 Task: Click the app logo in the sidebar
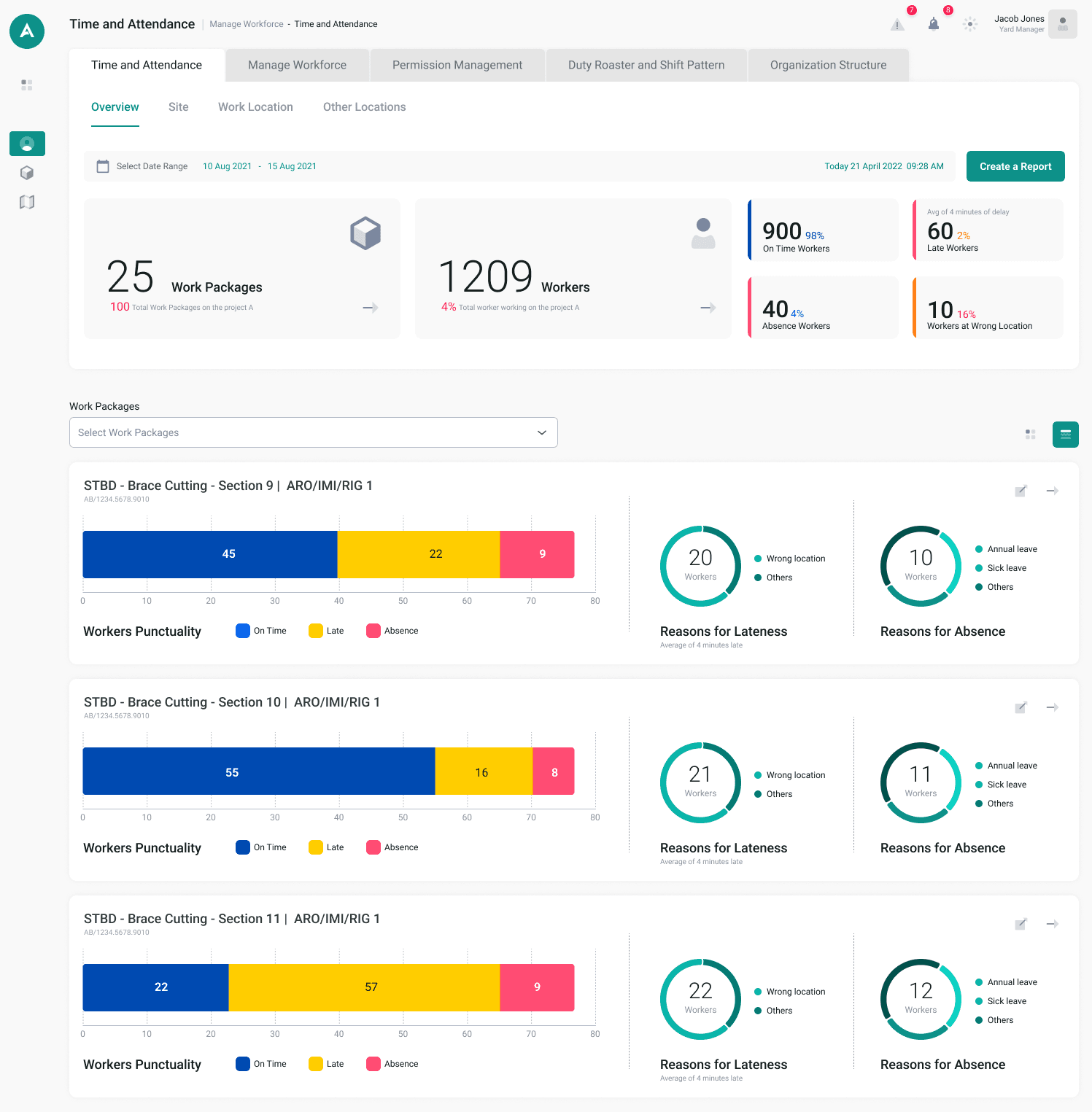pos(27,31)
